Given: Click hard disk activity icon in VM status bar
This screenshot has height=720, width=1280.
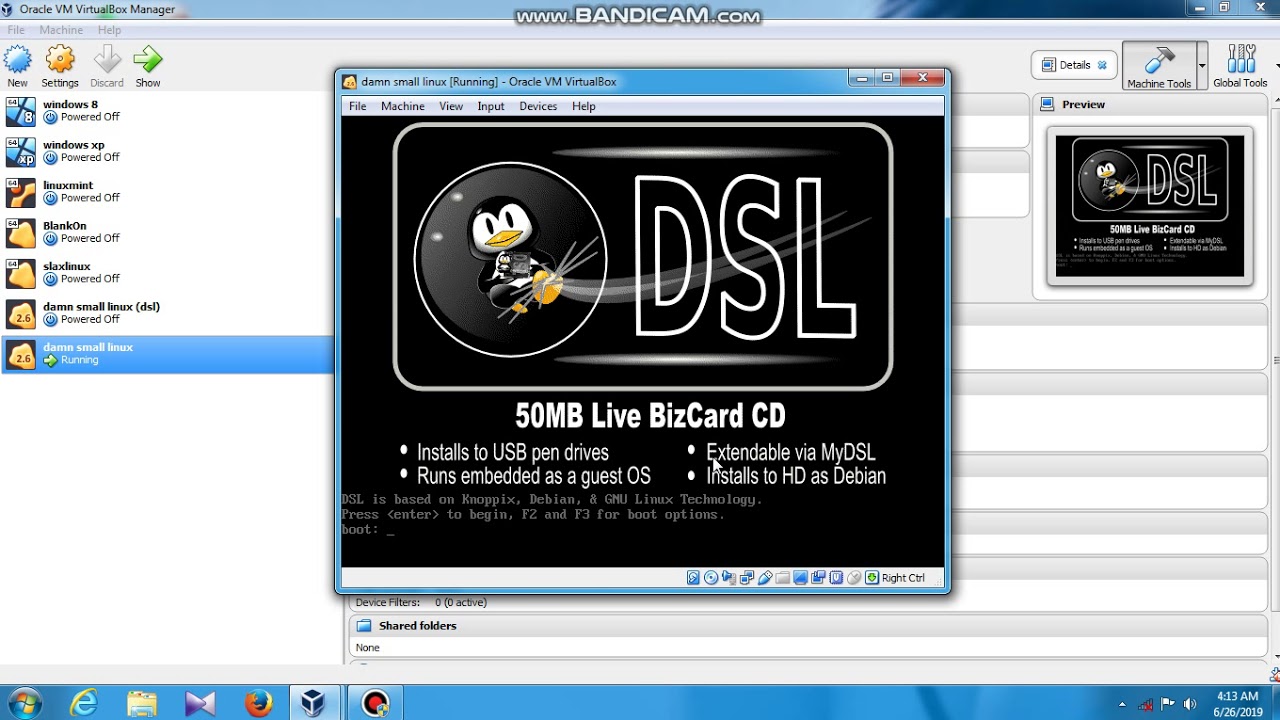Looking at the screenshot, I should tap(693, 578).
